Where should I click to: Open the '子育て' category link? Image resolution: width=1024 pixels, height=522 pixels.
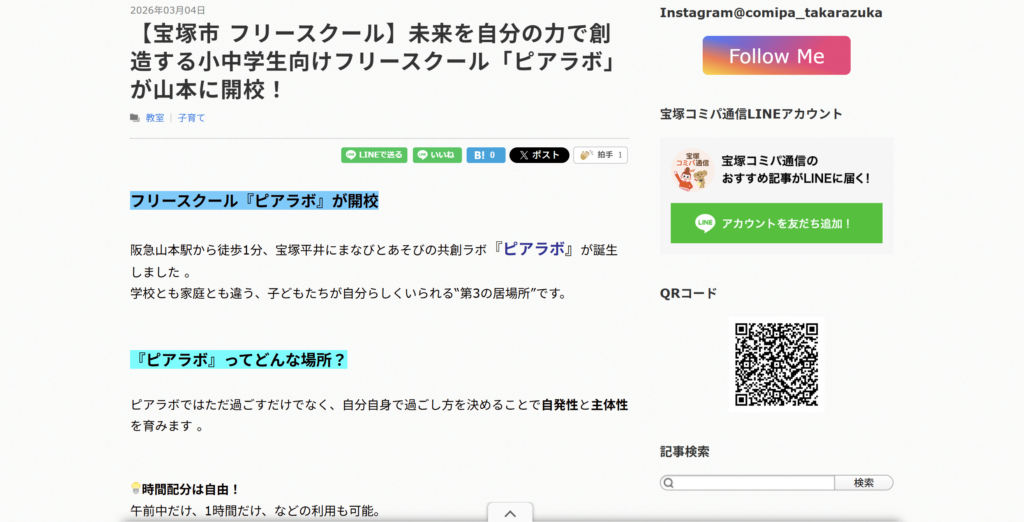(191, 118)
